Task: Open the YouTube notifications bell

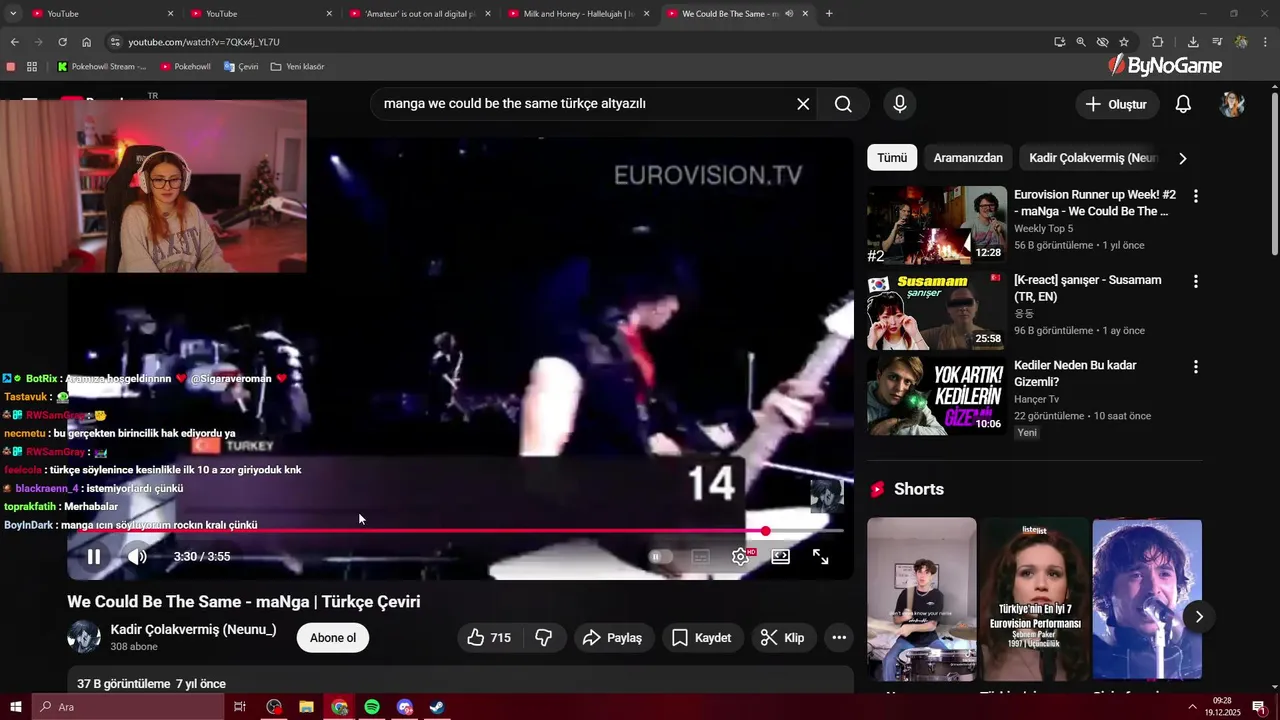Action: pos(1183,104)
